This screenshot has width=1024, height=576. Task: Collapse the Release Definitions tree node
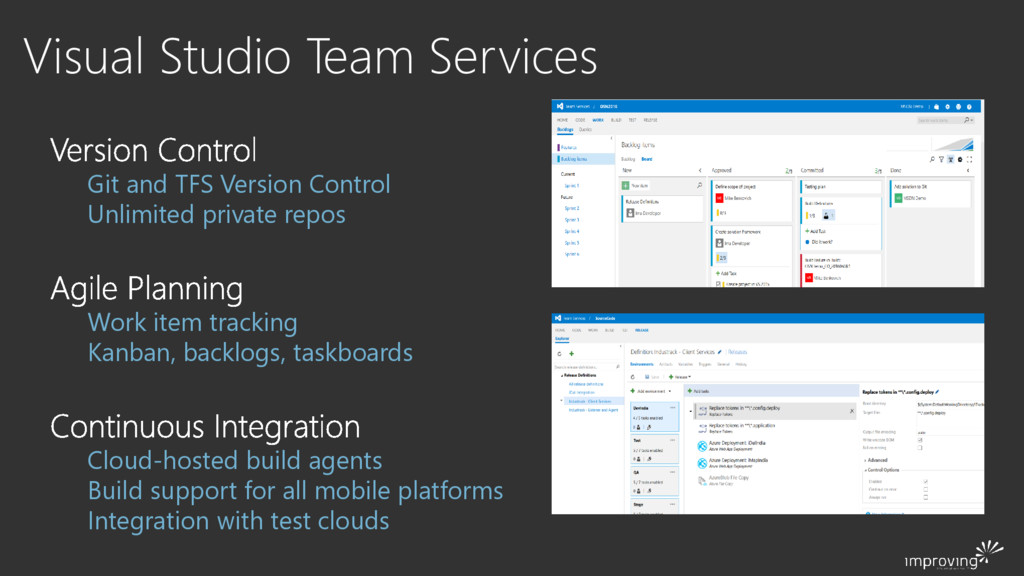(x=562, y=376)
